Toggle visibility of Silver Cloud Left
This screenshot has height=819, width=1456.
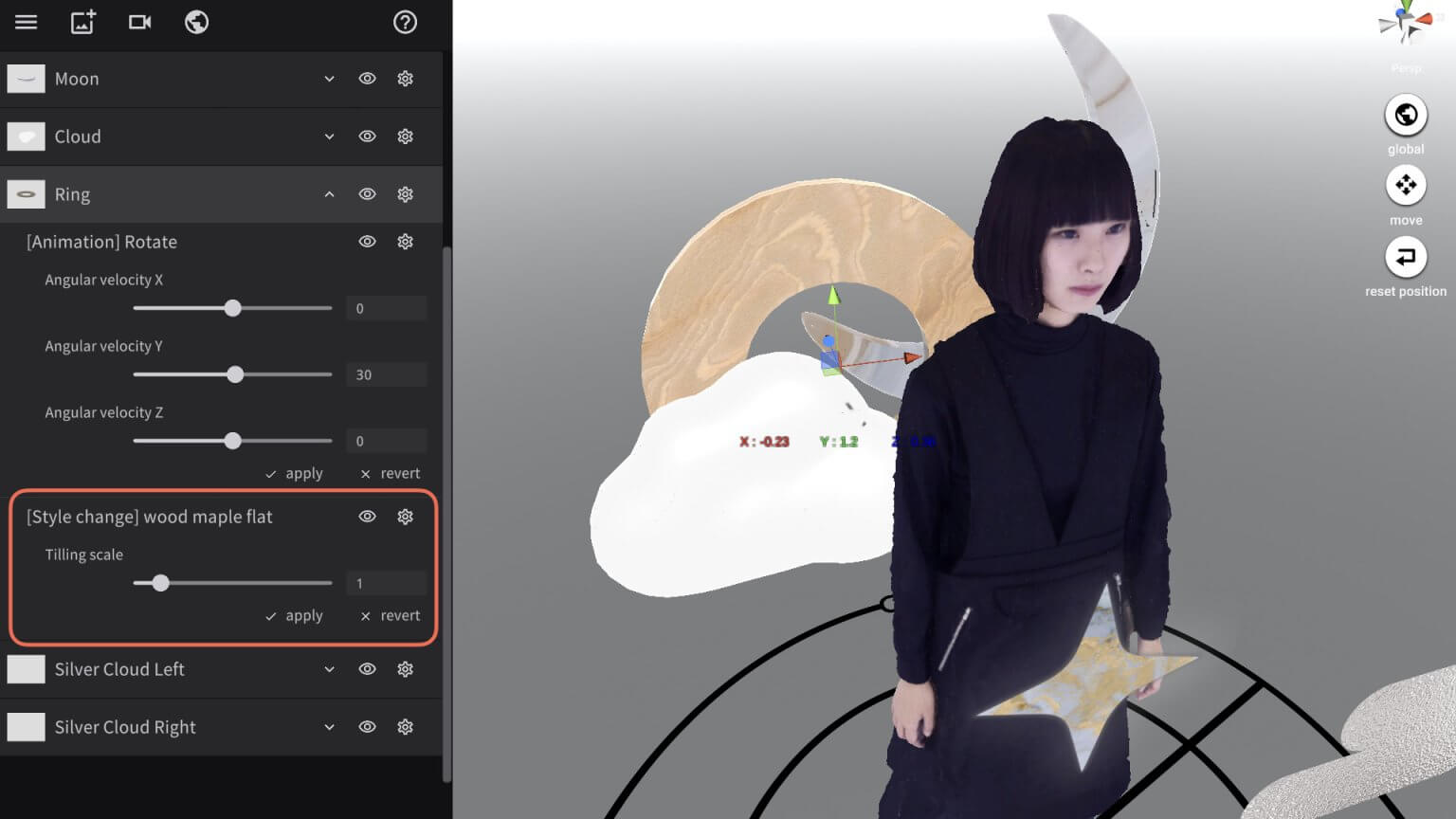pos(367,669)
